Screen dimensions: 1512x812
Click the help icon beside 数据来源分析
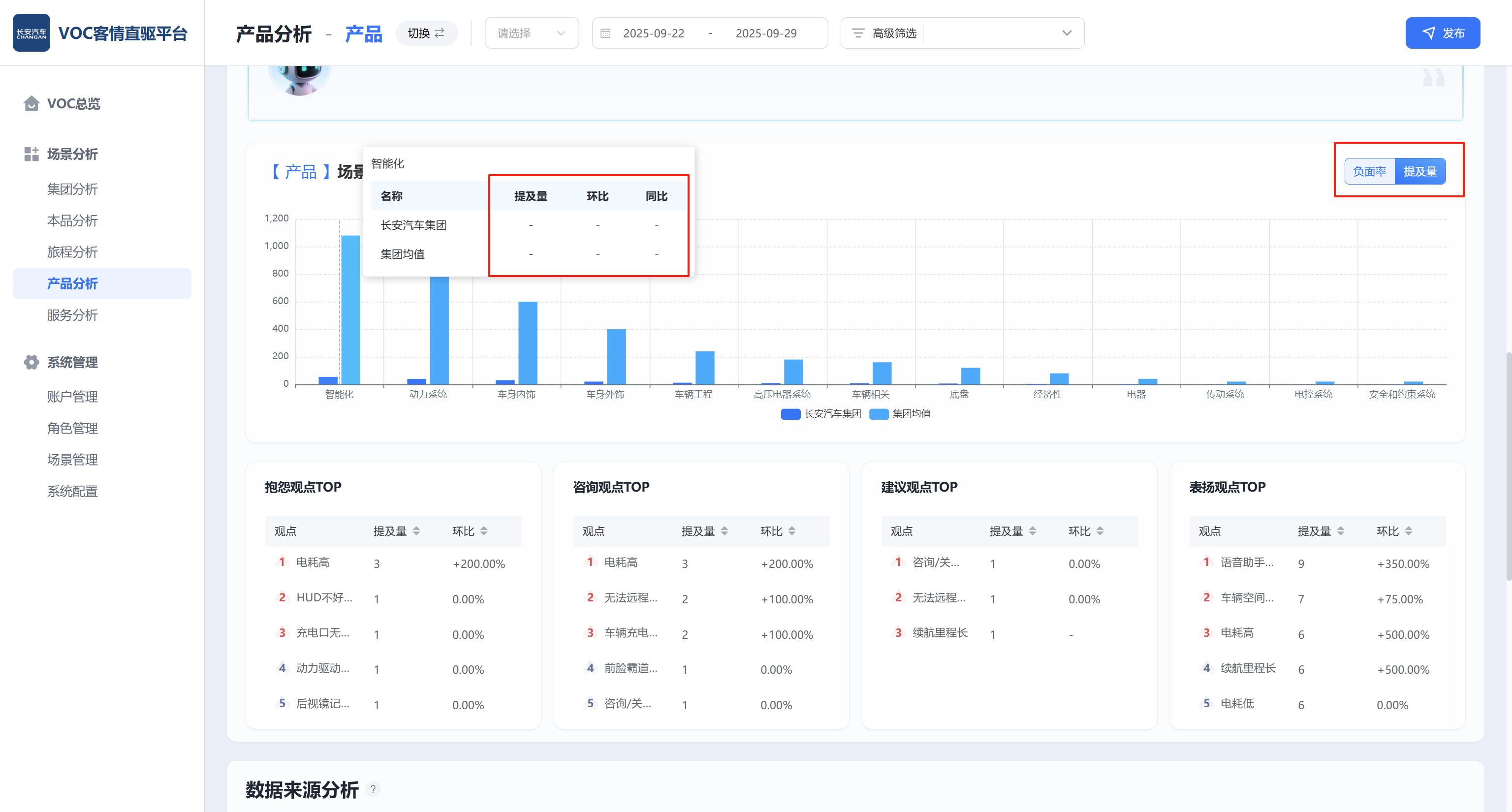point(373,789)
